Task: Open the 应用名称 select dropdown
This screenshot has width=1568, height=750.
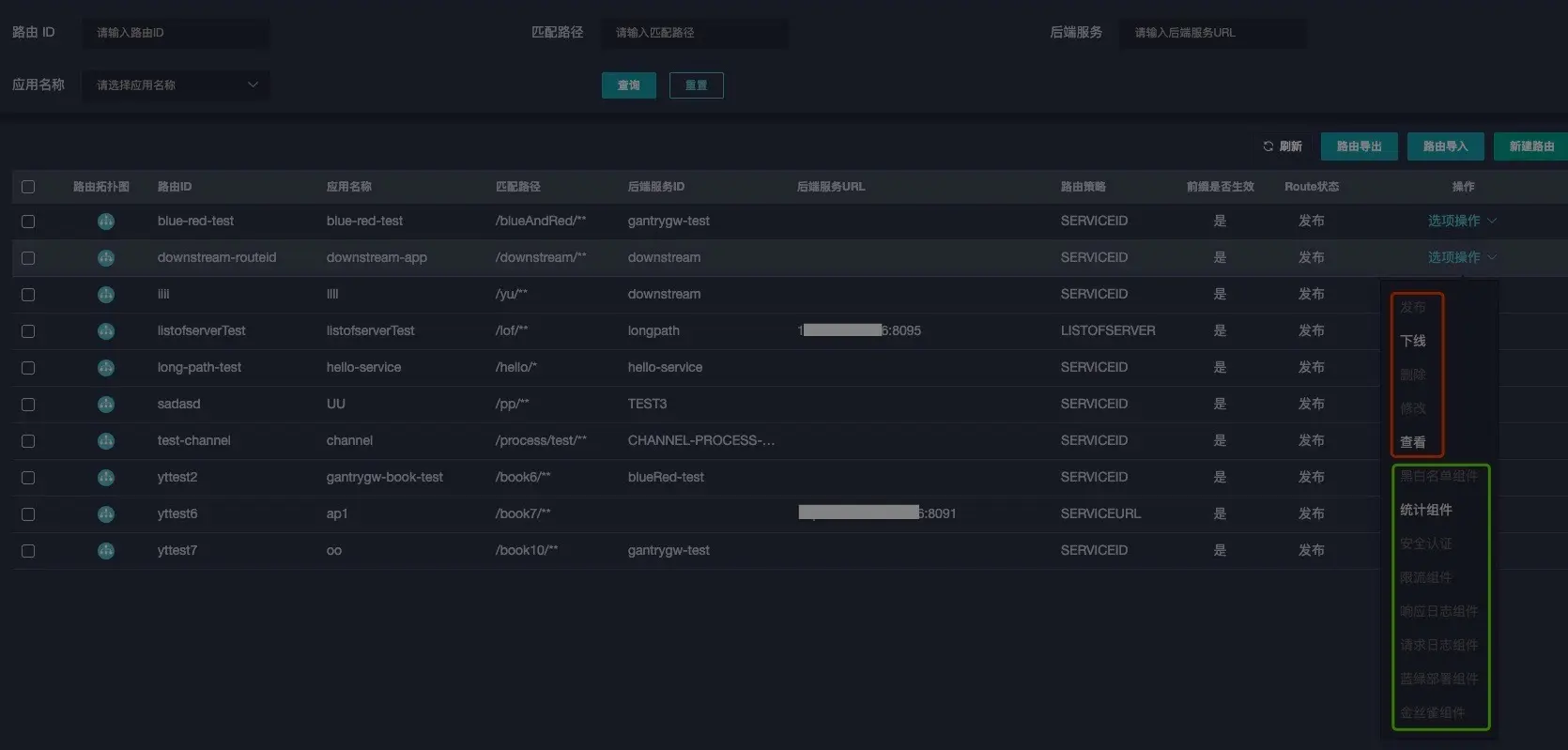Action: click(x=176, y=85)
